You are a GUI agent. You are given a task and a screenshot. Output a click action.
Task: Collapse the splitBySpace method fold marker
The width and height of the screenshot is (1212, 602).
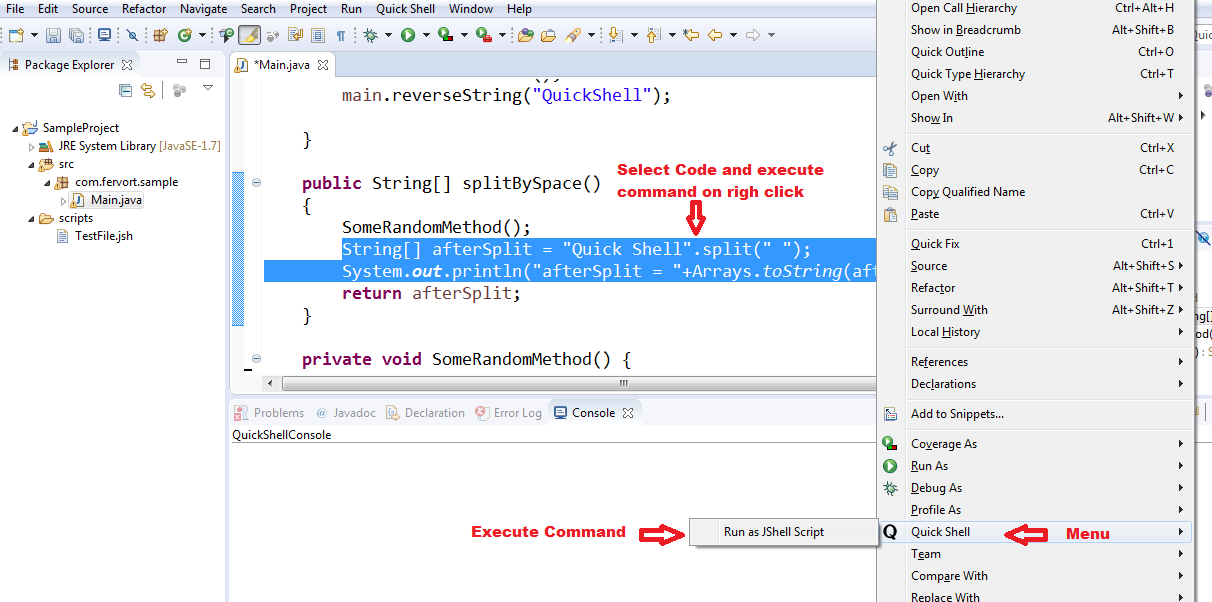tap(257, 183)
